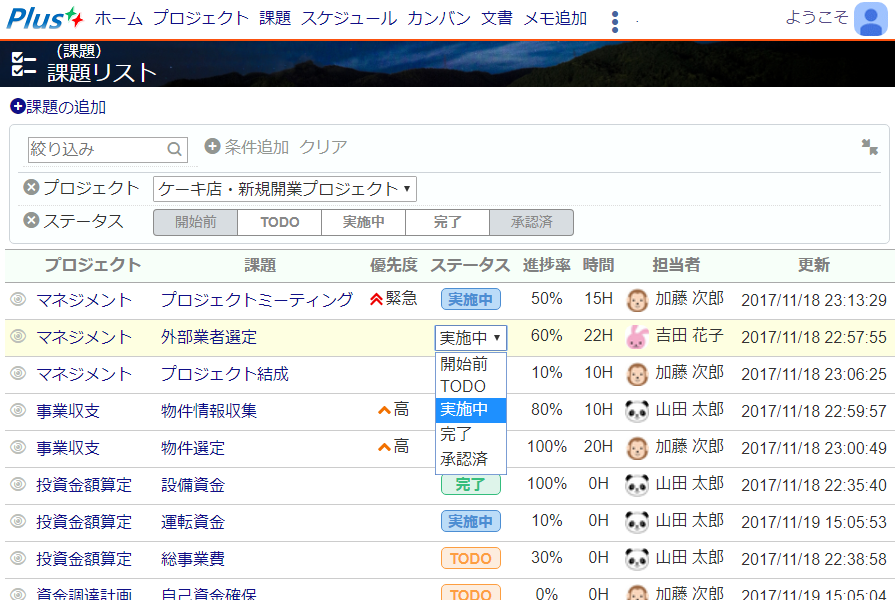Remove the ステータス filter condition
This screenshot has height=600, width=895.
click(x=31, y=221)
